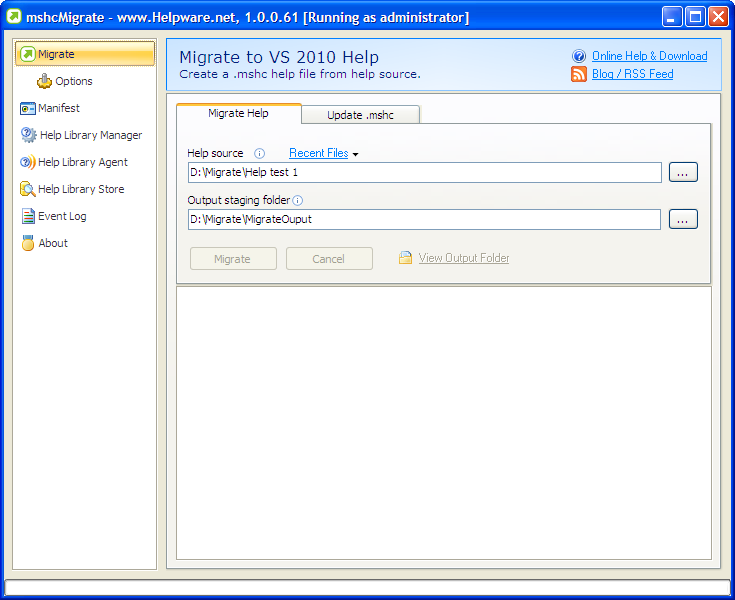Click the Output staging folder field

coord(424,219)
